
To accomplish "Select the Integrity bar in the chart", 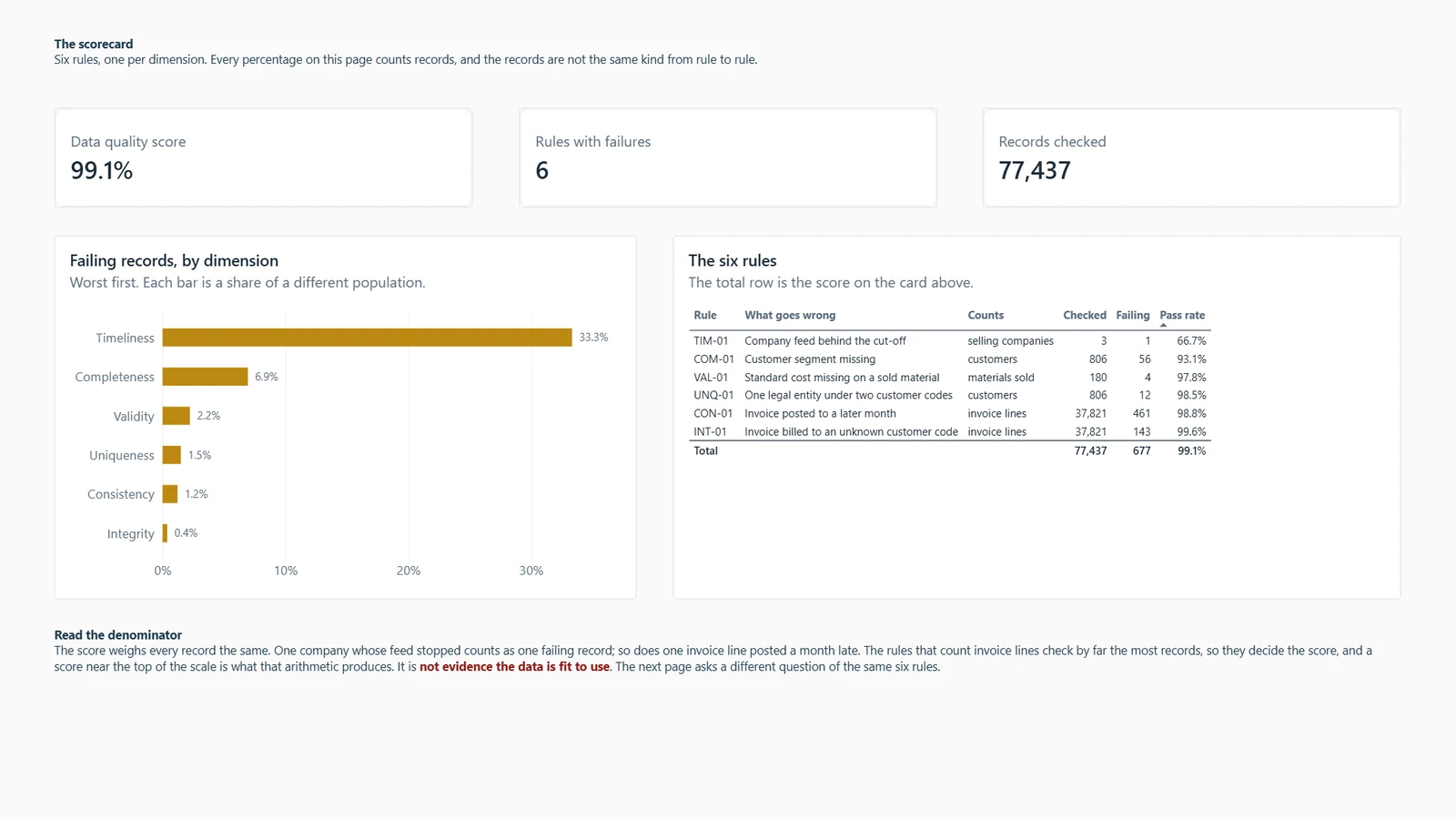I will (165, 533).
